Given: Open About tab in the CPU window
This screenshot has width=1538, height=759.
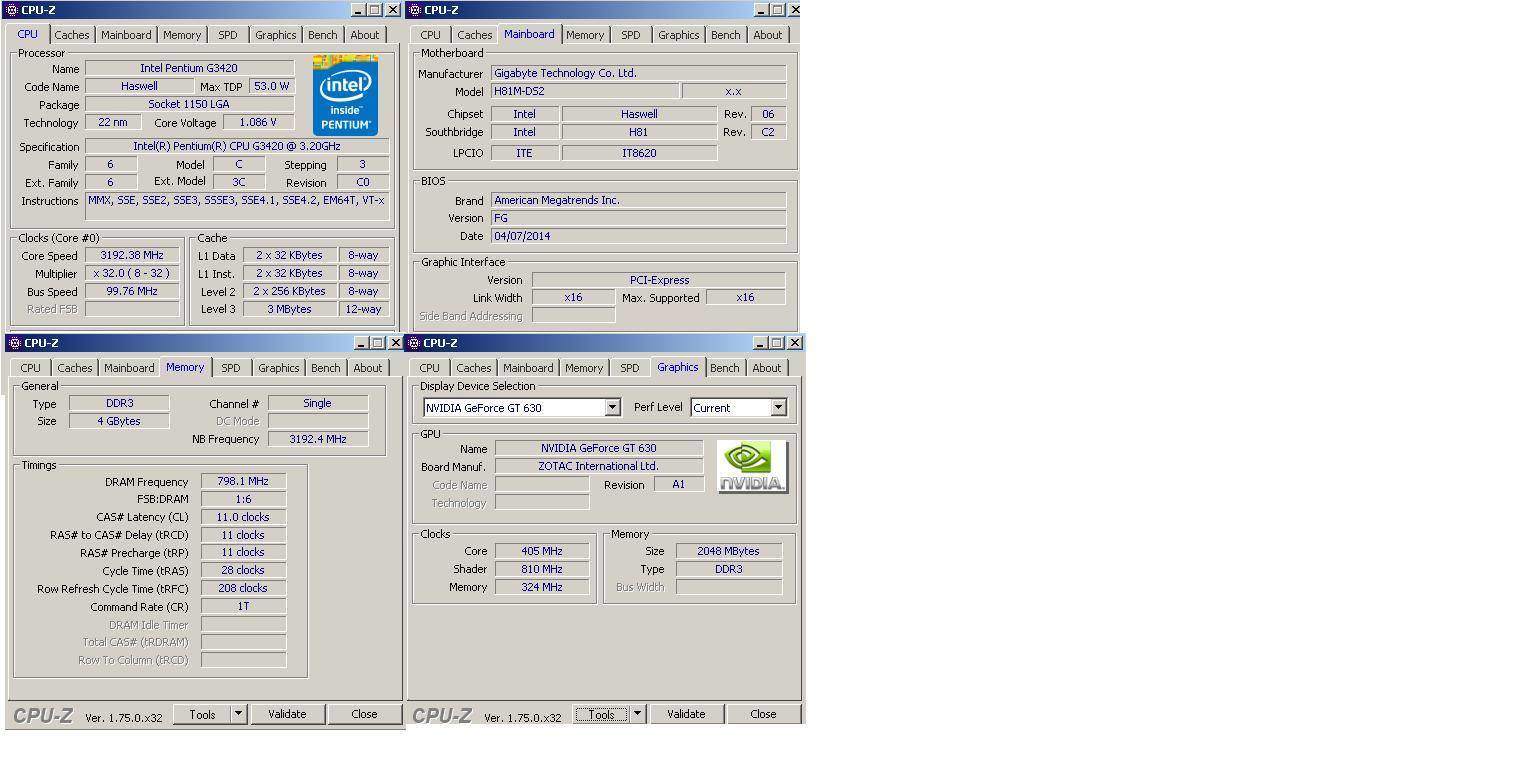Looking at the screenshot, I should (365, 35).
